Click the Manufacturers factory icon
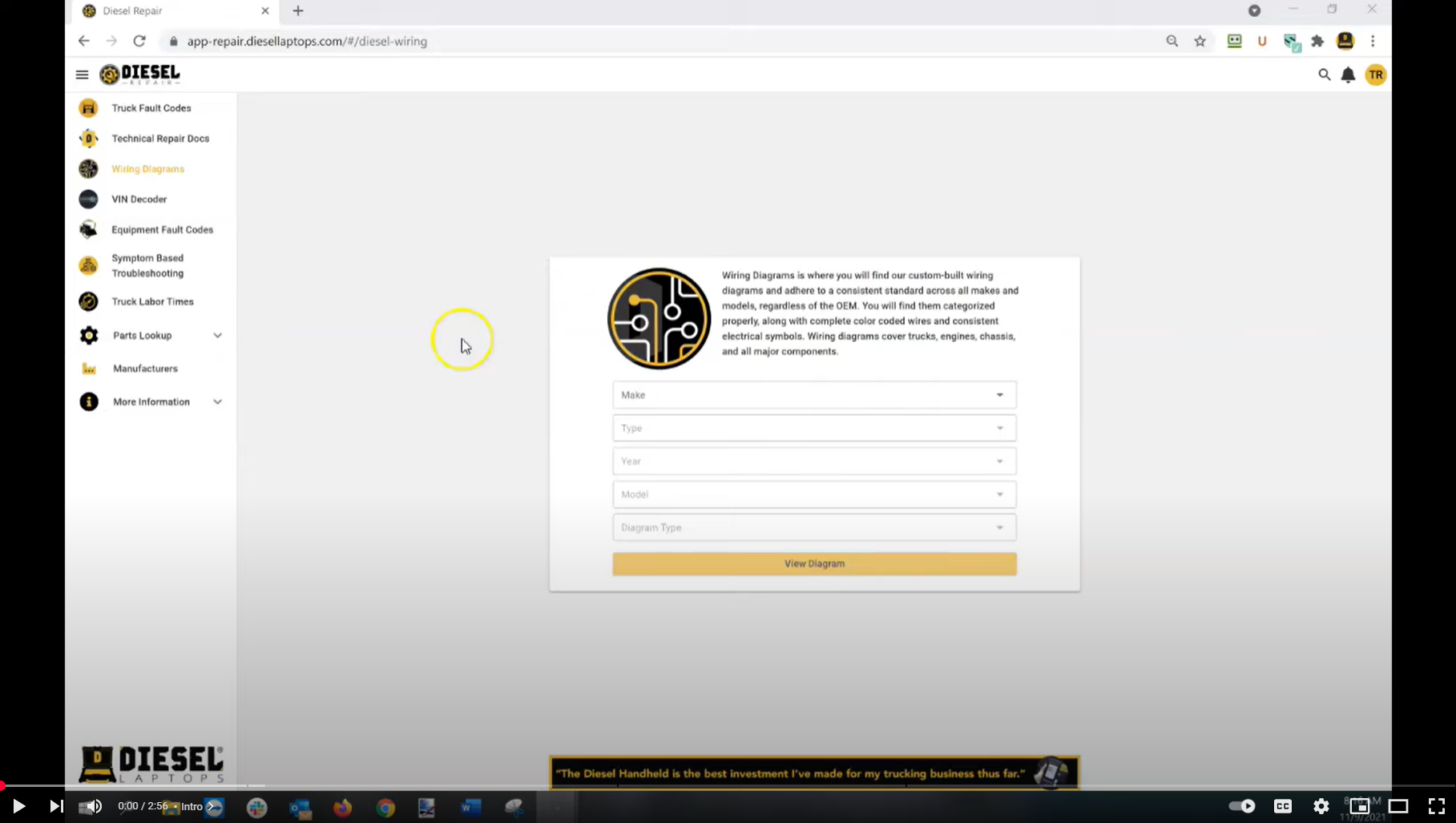The image size is (1456, 823). coord(89,369)
